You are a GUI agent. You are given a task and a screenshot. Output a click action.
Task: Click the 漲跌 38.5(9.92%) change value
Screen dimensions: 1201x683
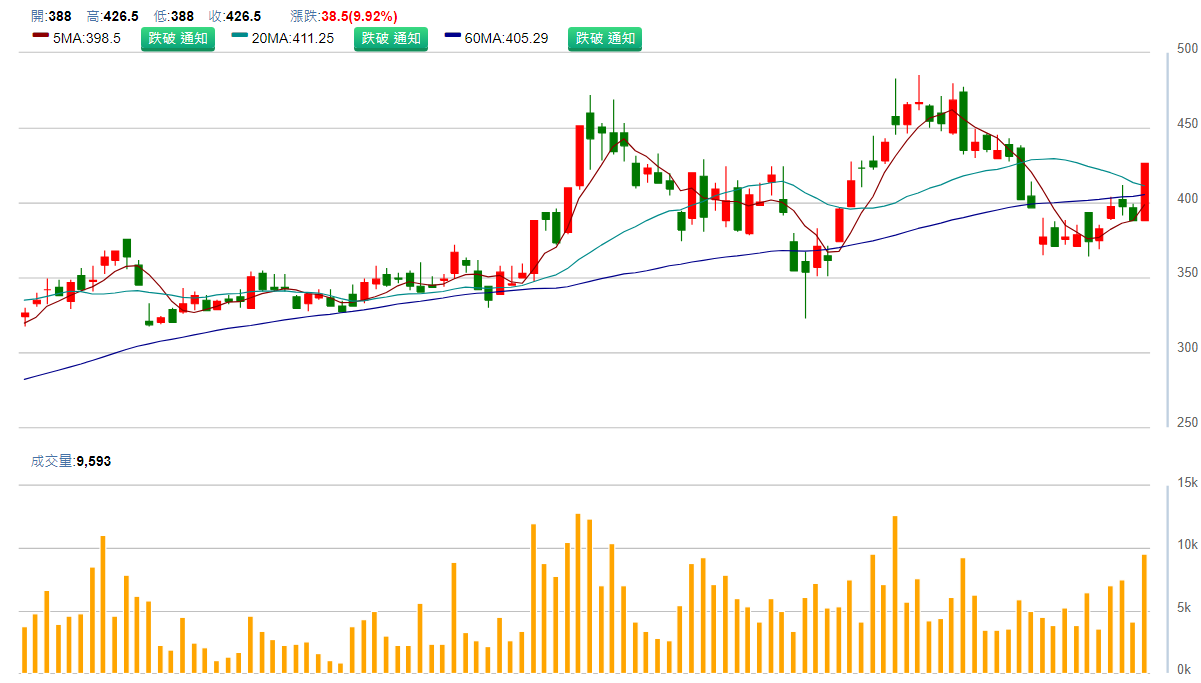click(x=358, y=16)
